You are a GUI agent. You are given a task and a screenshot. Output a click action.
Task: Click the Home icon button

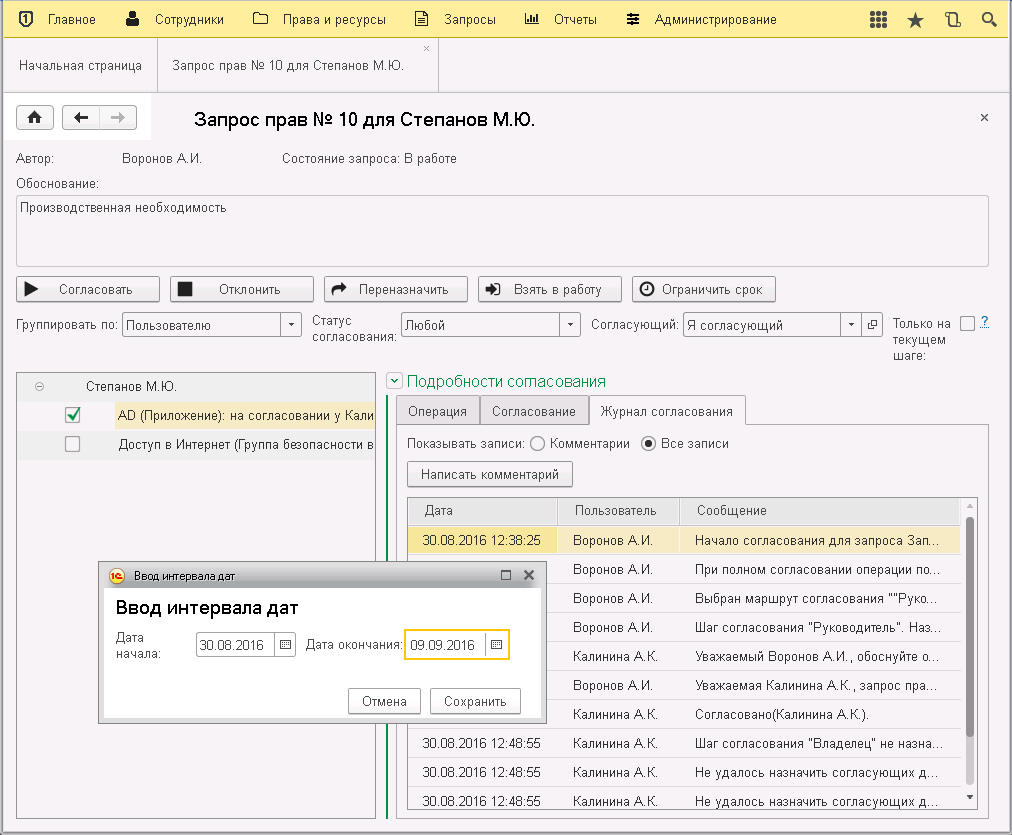34,118
